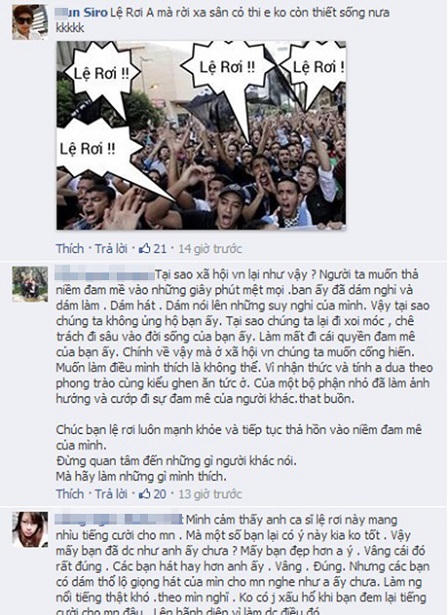Open the 13 giờ trước timestamp
Screen dimensions: 448x615
tap(210, 494)
